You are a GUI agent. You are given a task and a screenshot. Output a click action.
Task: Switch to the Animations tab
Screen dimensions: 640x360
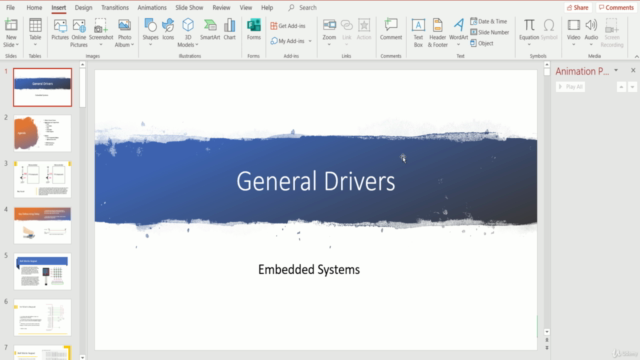(152, 7)
